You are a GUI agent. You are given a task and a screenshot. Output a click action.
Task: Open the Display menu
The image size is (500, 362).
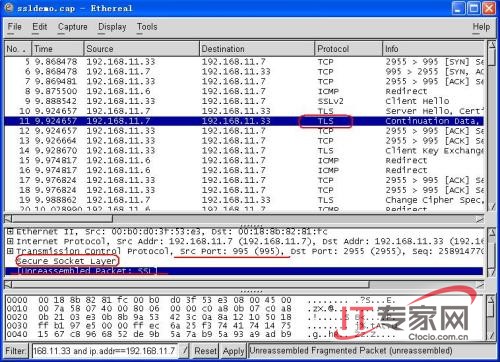(x=112, y=27)
